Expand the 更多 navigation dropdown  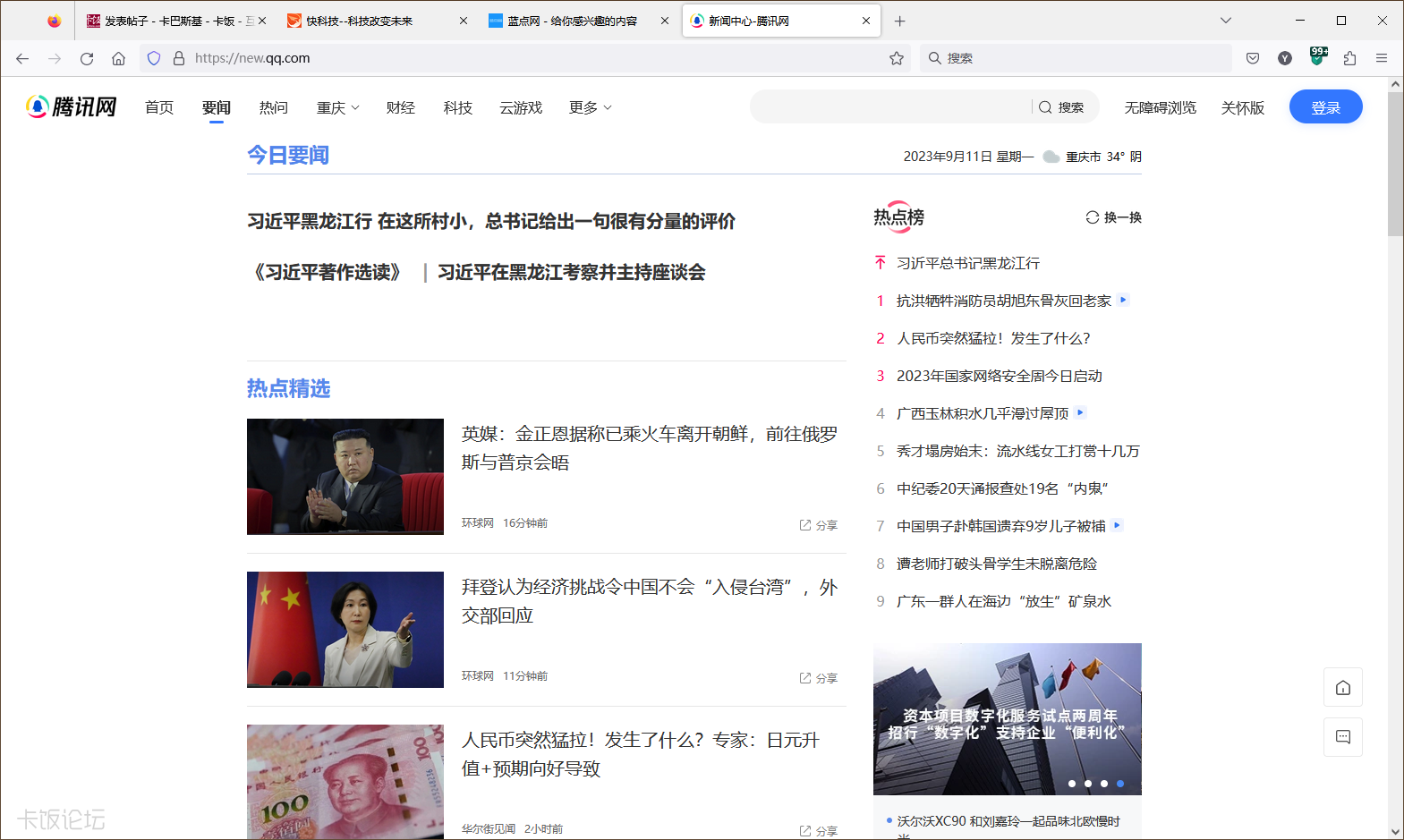[591, 107]
